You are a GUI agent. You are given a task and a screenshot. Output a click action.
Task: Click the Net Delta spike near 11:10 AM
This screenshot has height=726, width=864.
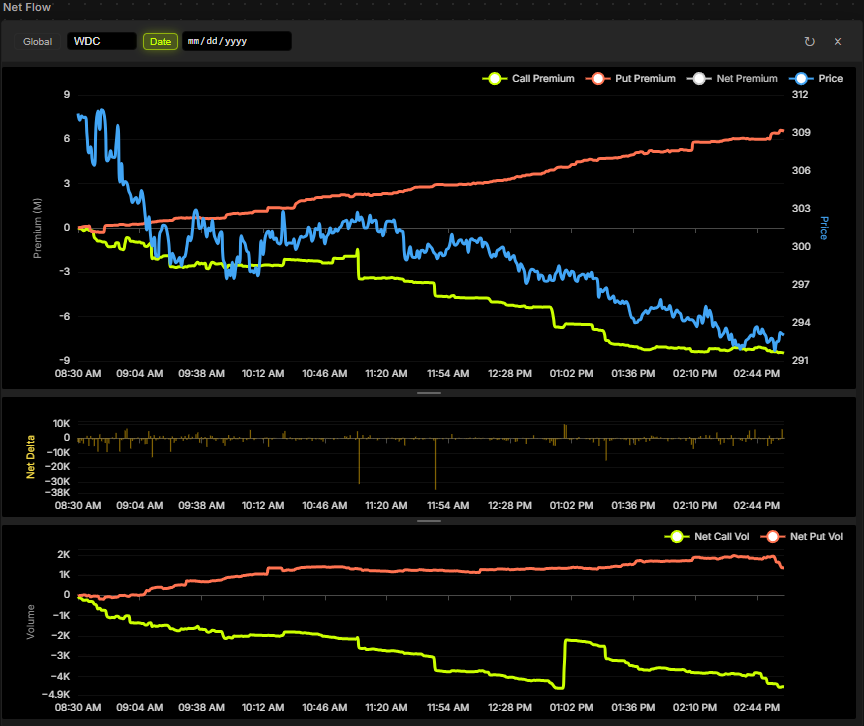click(x=359, y=460)
